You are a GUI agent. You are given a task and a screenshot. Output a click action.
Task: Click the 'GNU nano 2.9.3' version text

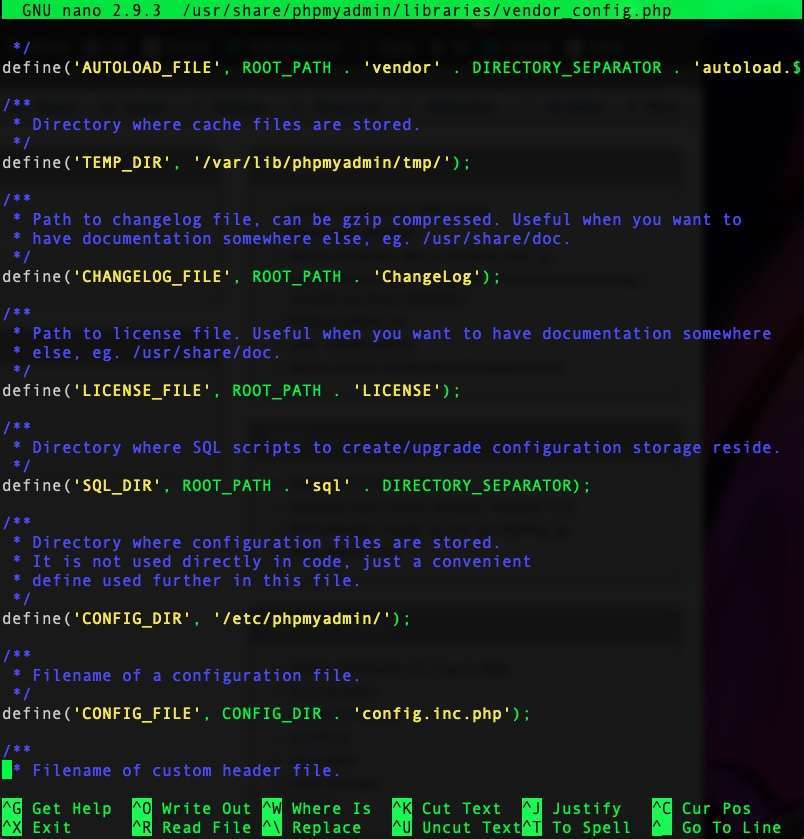click(91, 10)
